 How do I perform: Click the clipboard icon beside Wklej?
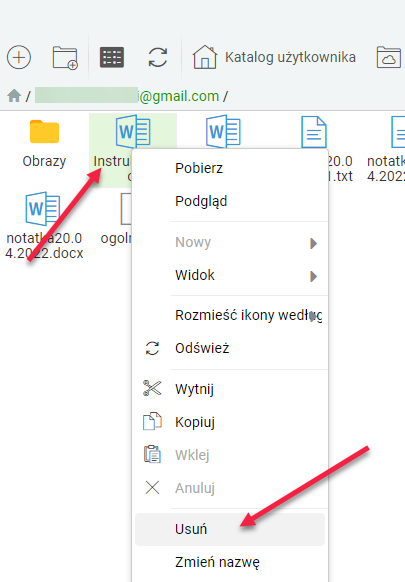[152, 454]
